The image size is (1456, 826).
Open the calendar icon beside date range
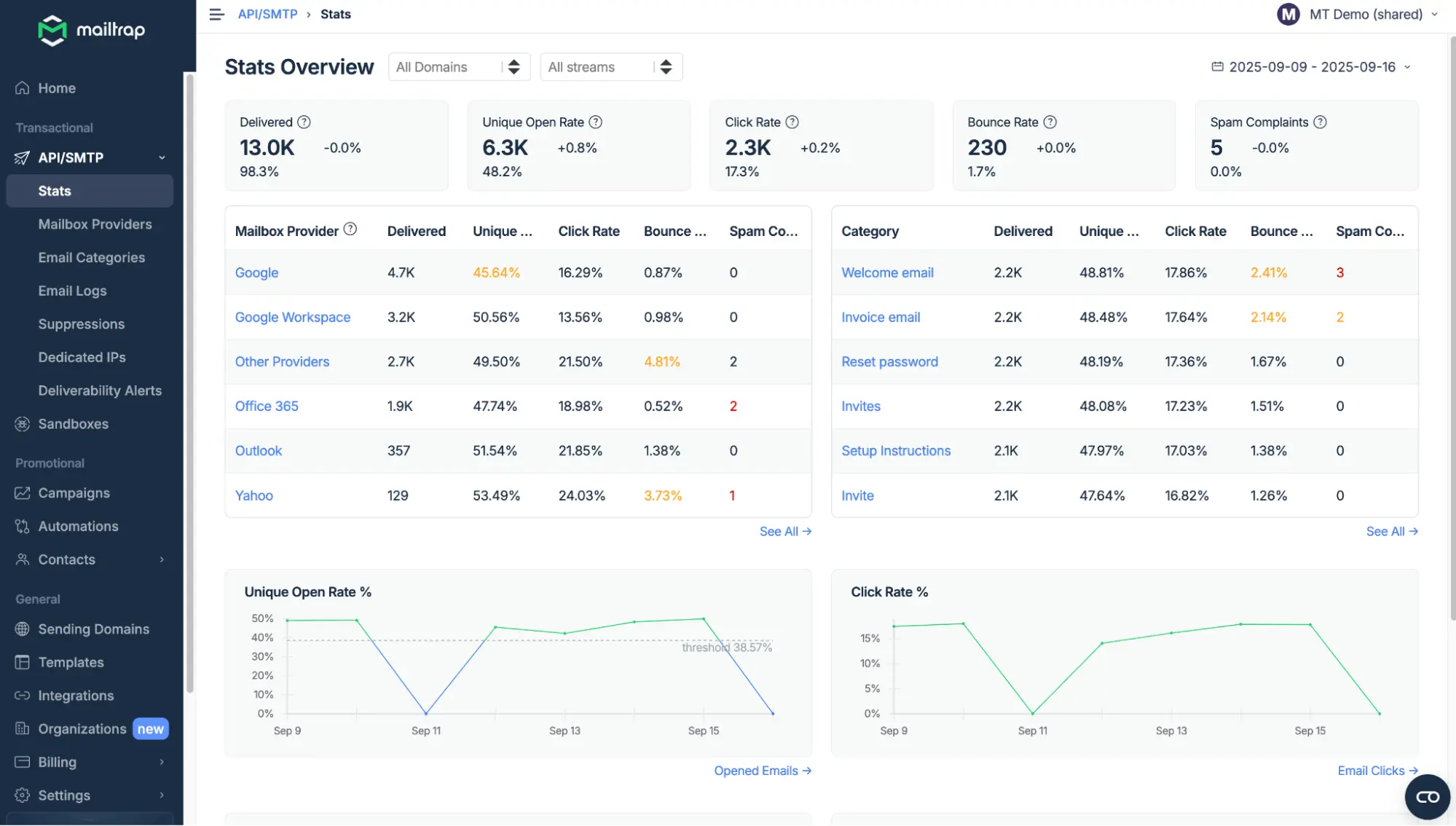pyautogui.click(x=1216, y=66)
